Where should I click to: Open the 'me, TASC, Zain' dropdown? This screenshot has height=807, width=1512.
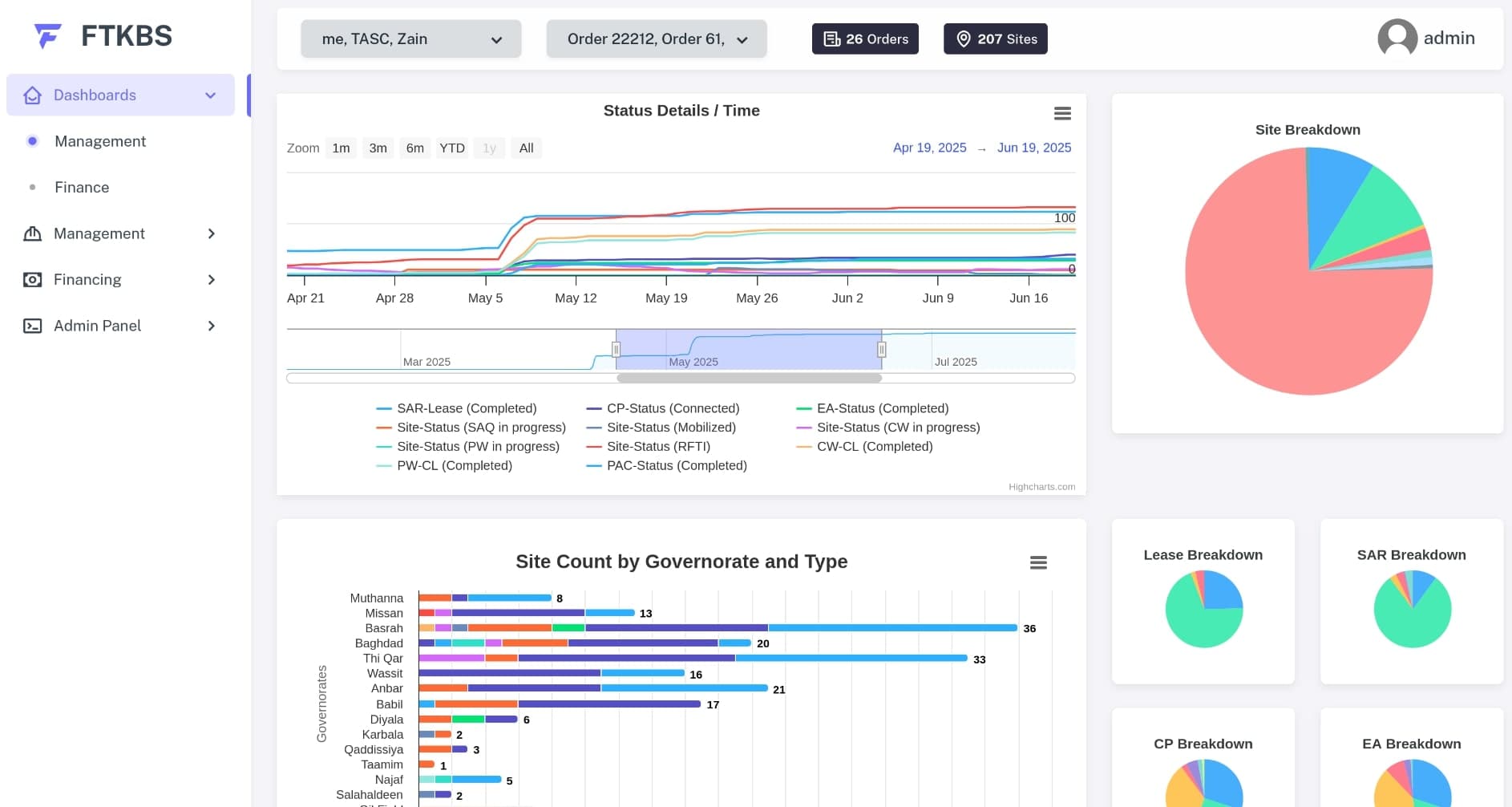pos(411,39)
